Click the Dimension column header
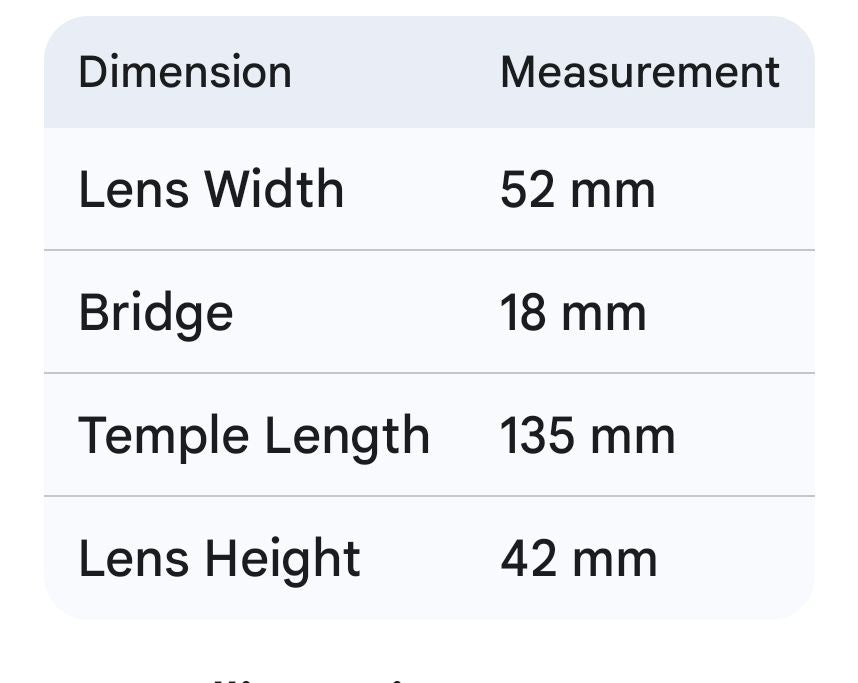Viewport: 858px width, 683px height. tap(185, 73)
